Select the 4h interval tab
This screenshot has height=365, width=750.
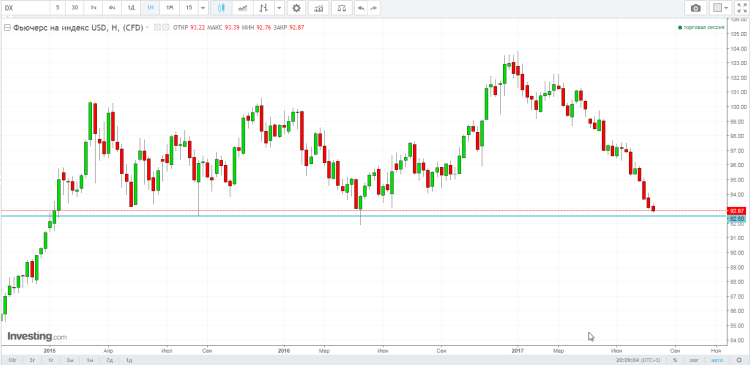point(111,8)
